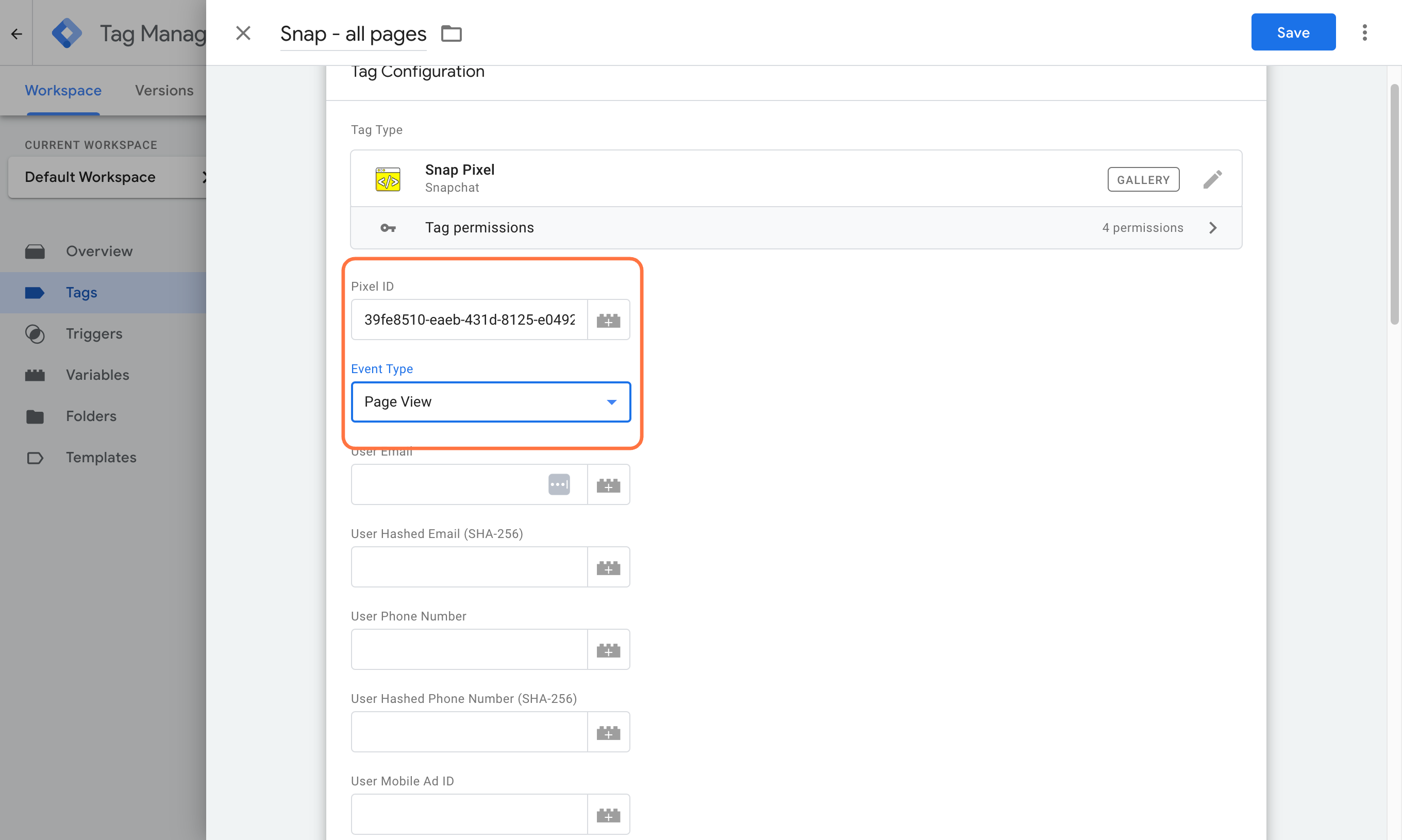
Task: Switch to the Versions tab
Action: point(164,91)
